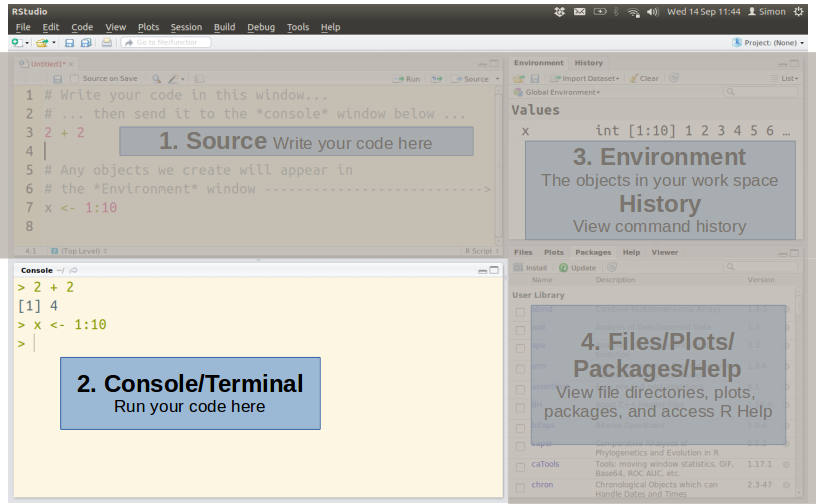Open the Tools menu
Viewport: 816px width, 504px height.
click(x=298, y=27)
